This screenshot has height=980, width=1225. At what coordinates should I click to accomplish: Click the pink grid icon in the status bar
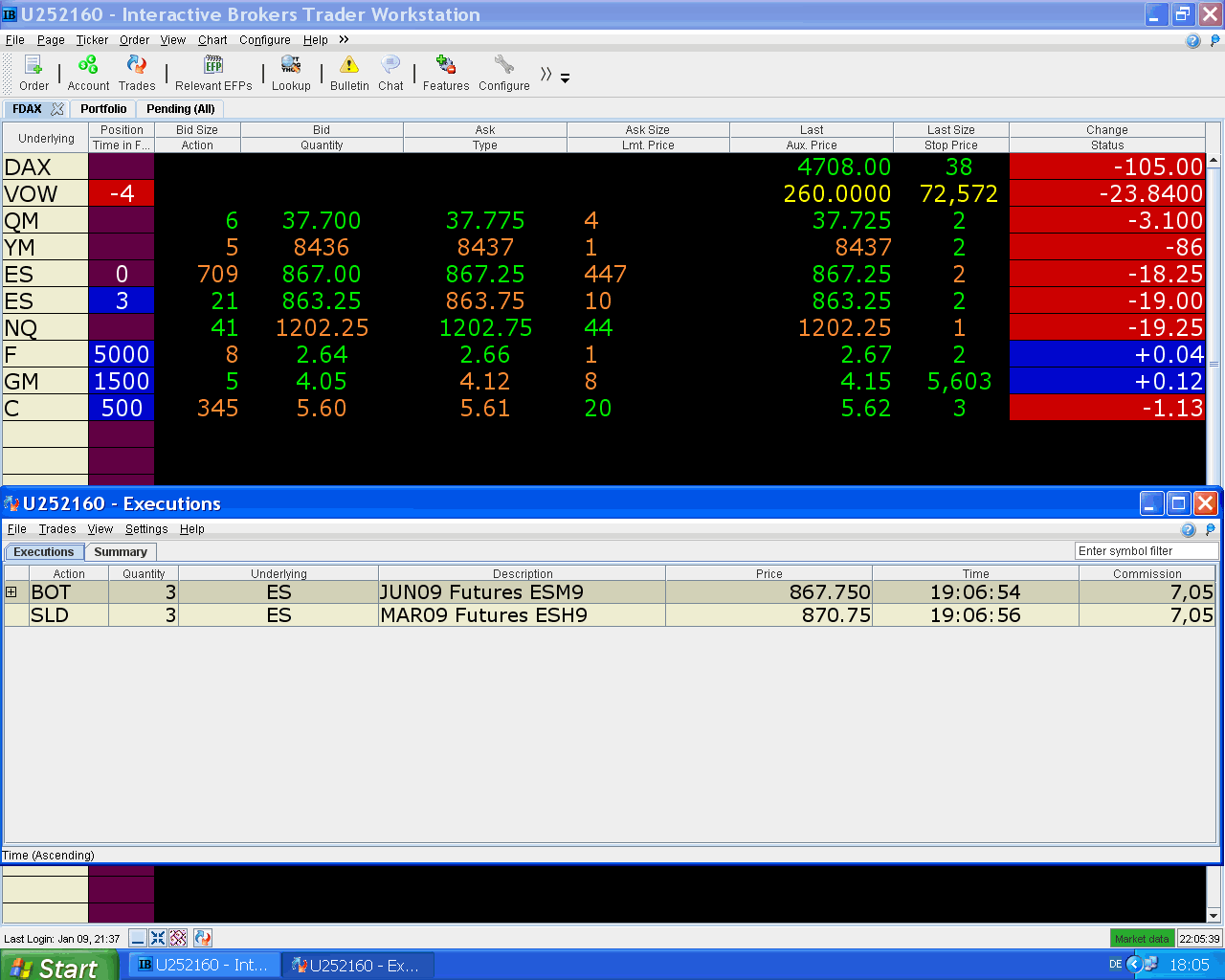click(x=178, y=938)
